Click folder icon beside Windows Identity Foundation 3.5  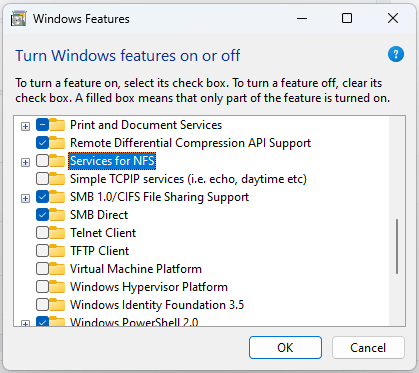pos(57,305)
